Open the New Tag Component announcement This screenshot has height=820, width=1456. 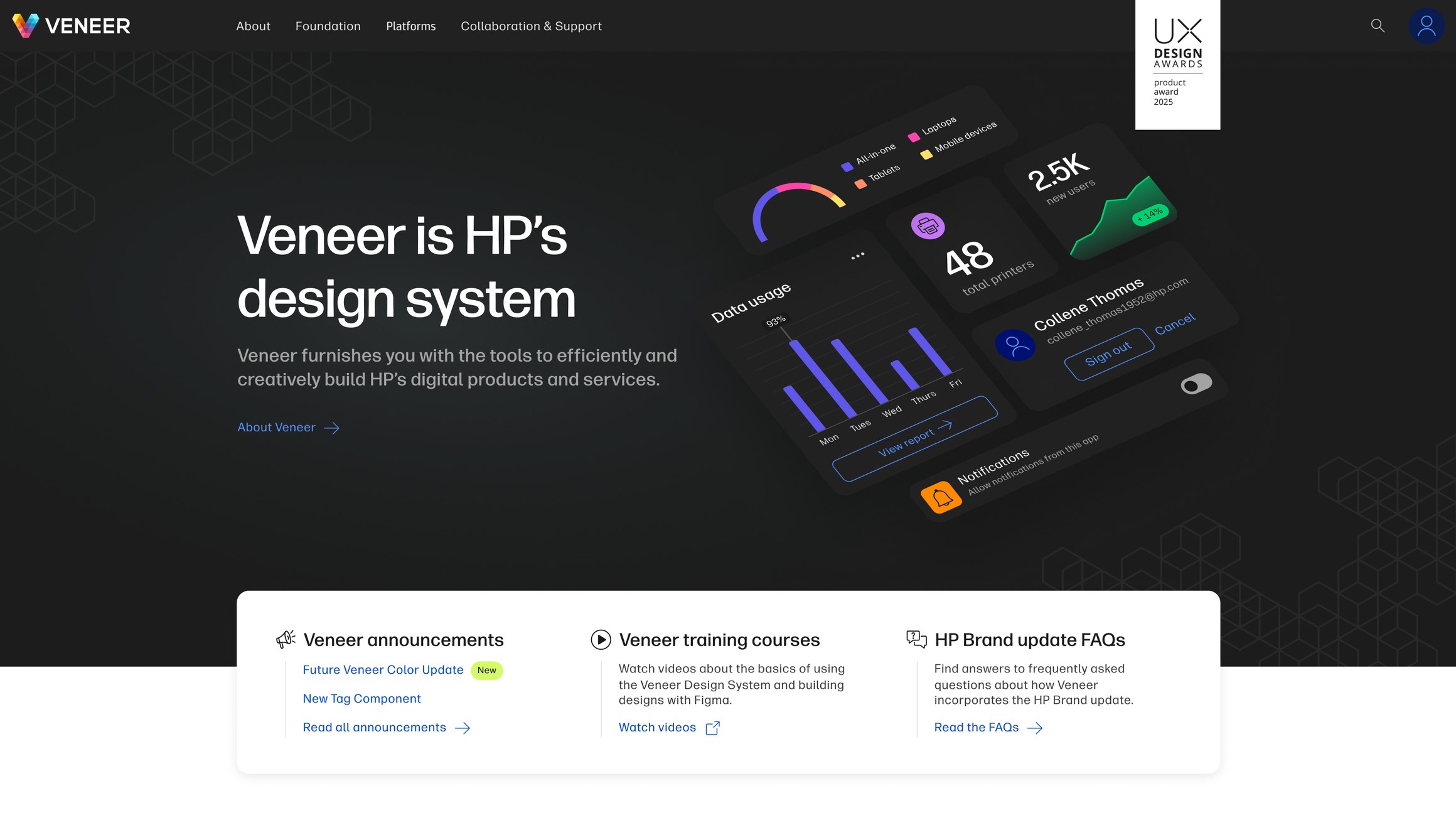361,699
